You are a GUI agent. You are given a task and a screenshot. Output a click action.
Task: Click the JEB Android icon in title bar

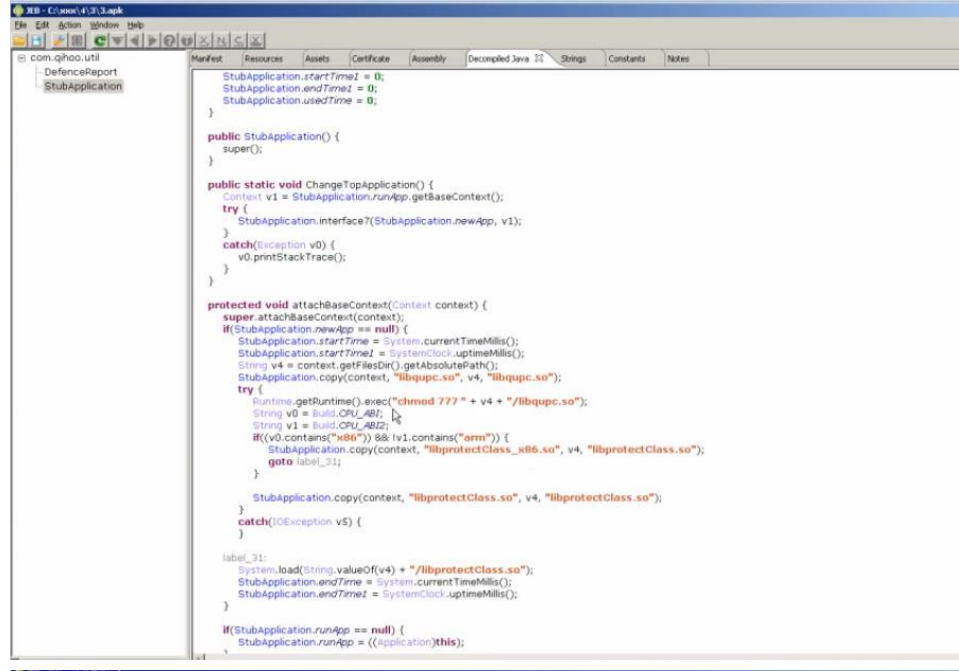pyautogui.click(x=18, y=10)
